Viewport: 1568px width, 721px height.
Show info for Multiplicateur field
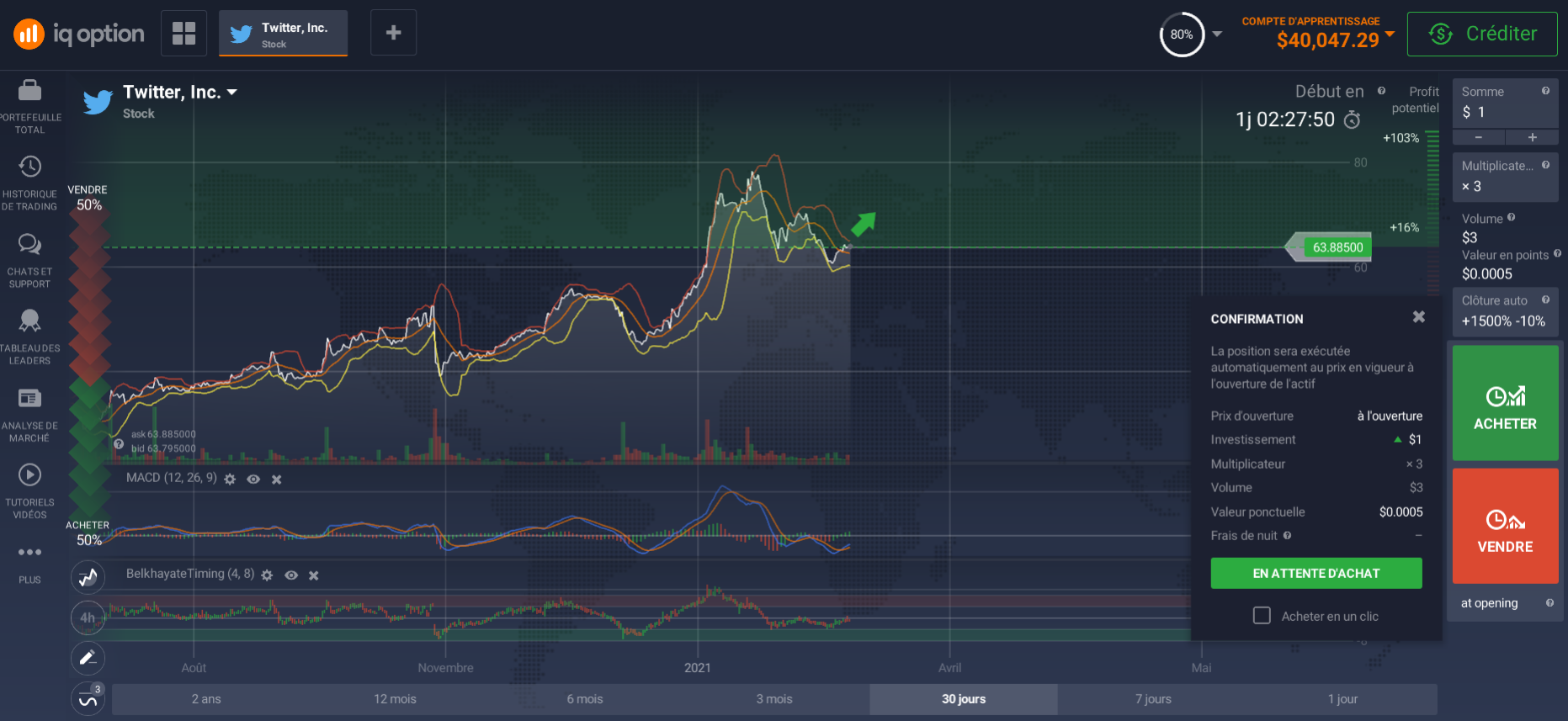click(x=1545, y=165)
